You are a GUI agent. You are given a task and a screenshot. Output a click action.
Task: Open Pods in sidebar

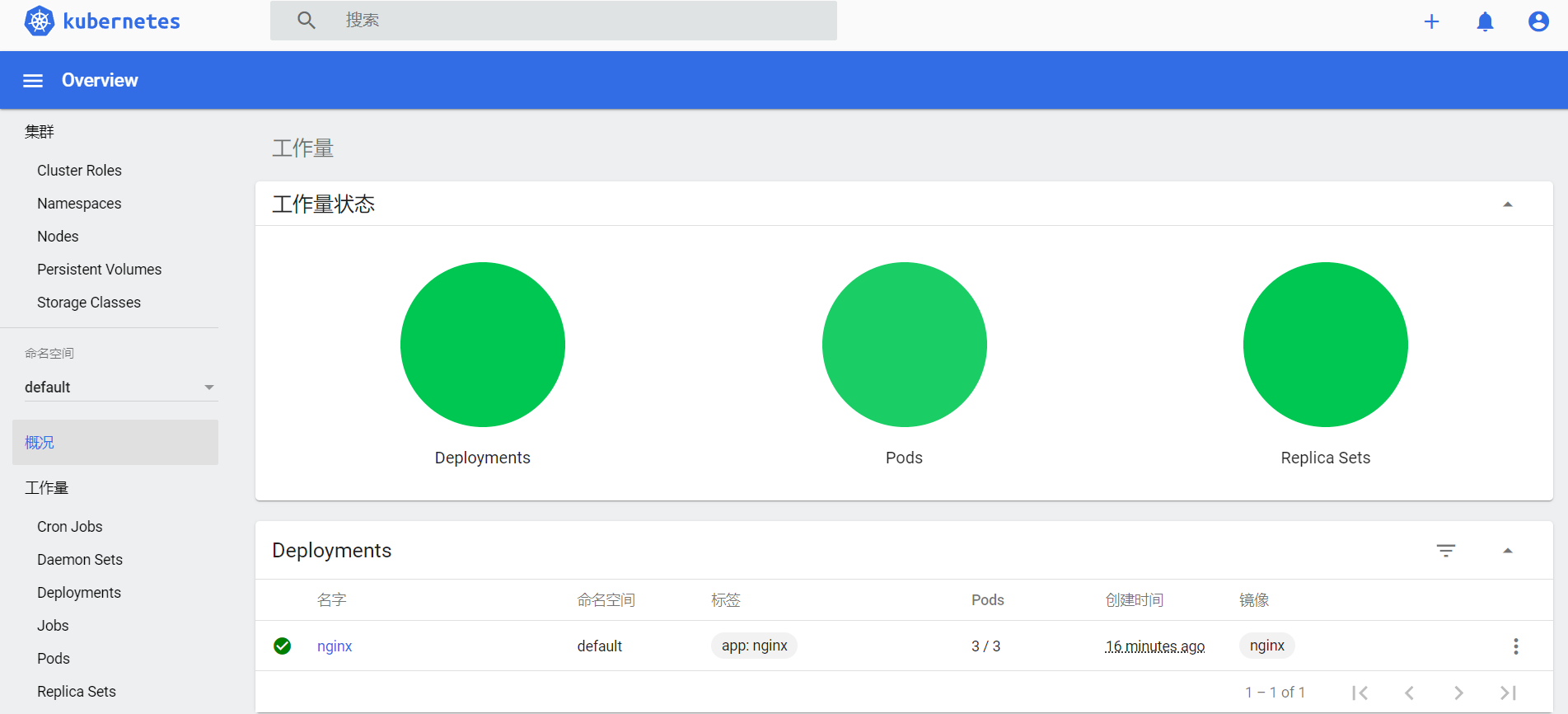point(54,659)
